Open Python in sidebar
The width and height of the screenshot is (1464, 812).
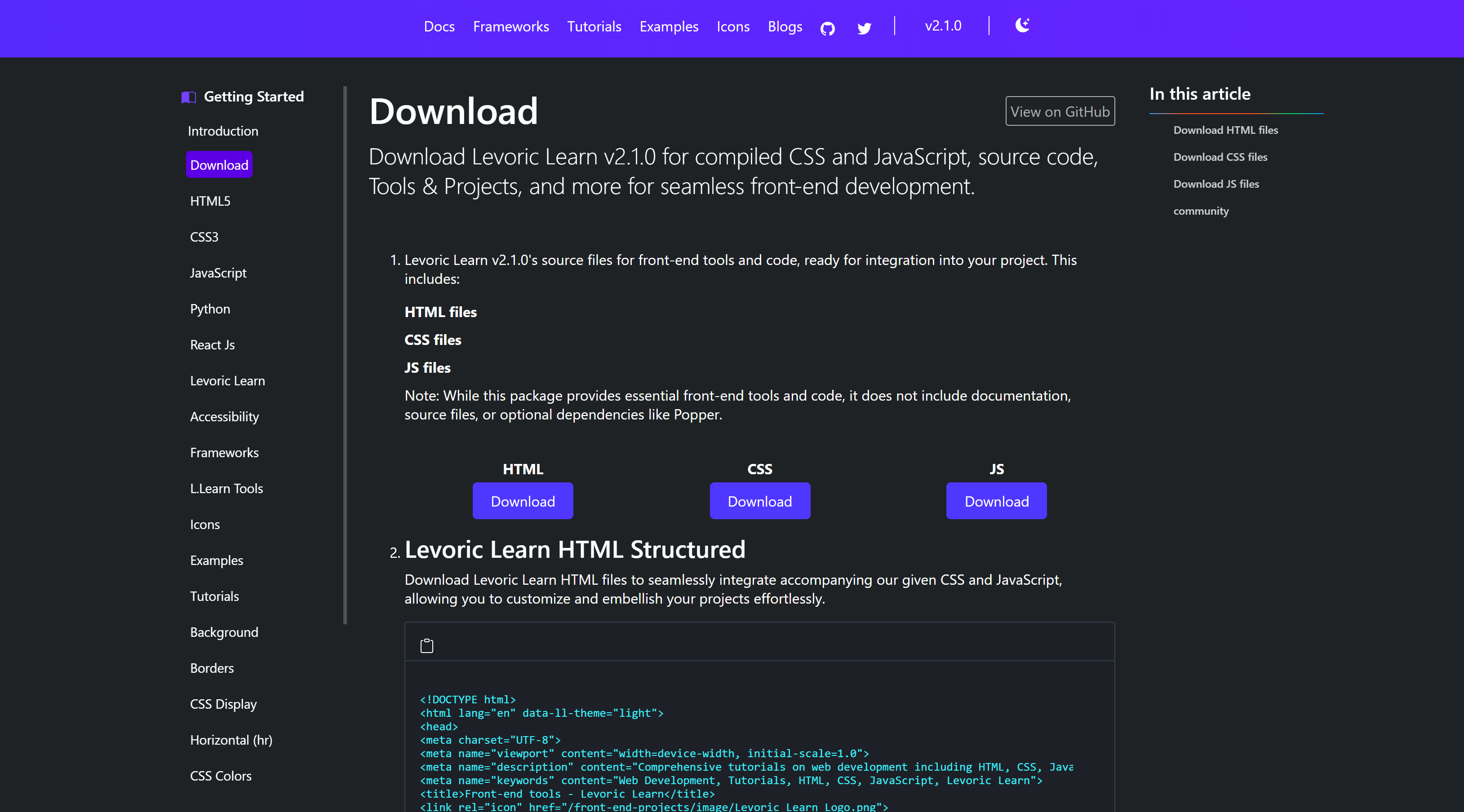(210, 309)
